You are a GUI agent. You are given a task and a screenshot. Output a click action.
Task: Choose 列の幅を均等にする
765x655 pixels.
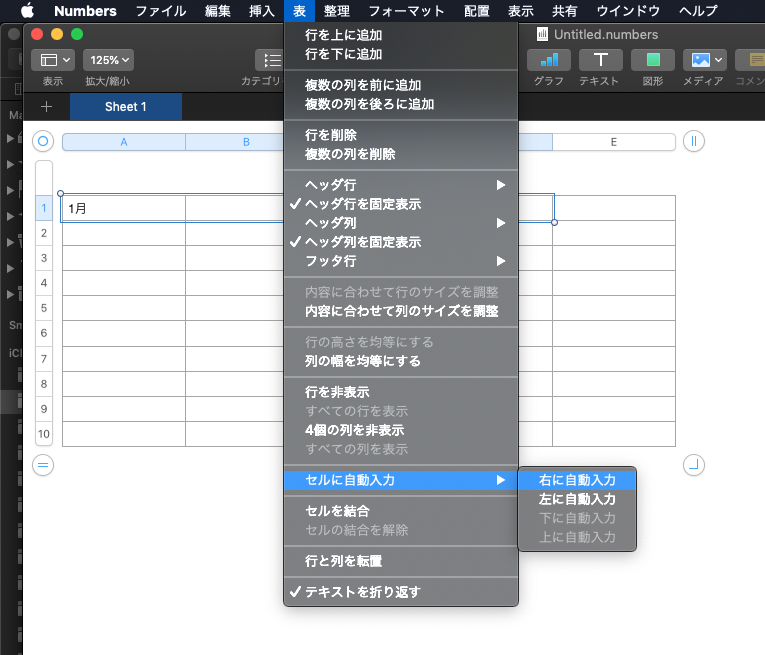(x=401, y=361)
